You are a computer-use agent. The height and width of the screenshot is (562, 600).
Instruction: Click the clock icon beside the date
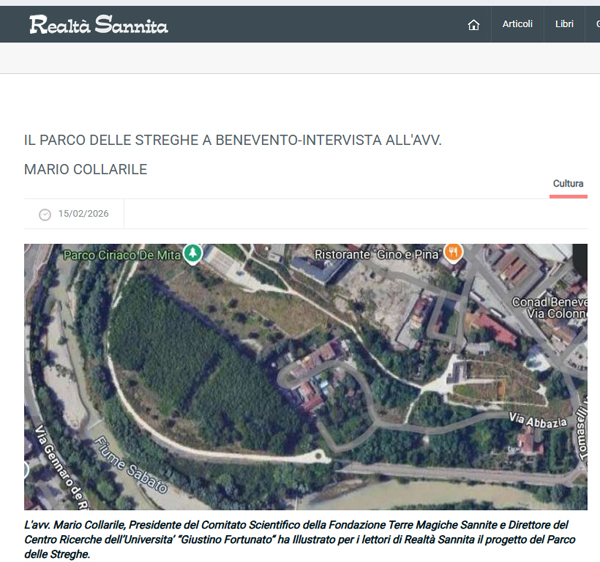[44, 214]
